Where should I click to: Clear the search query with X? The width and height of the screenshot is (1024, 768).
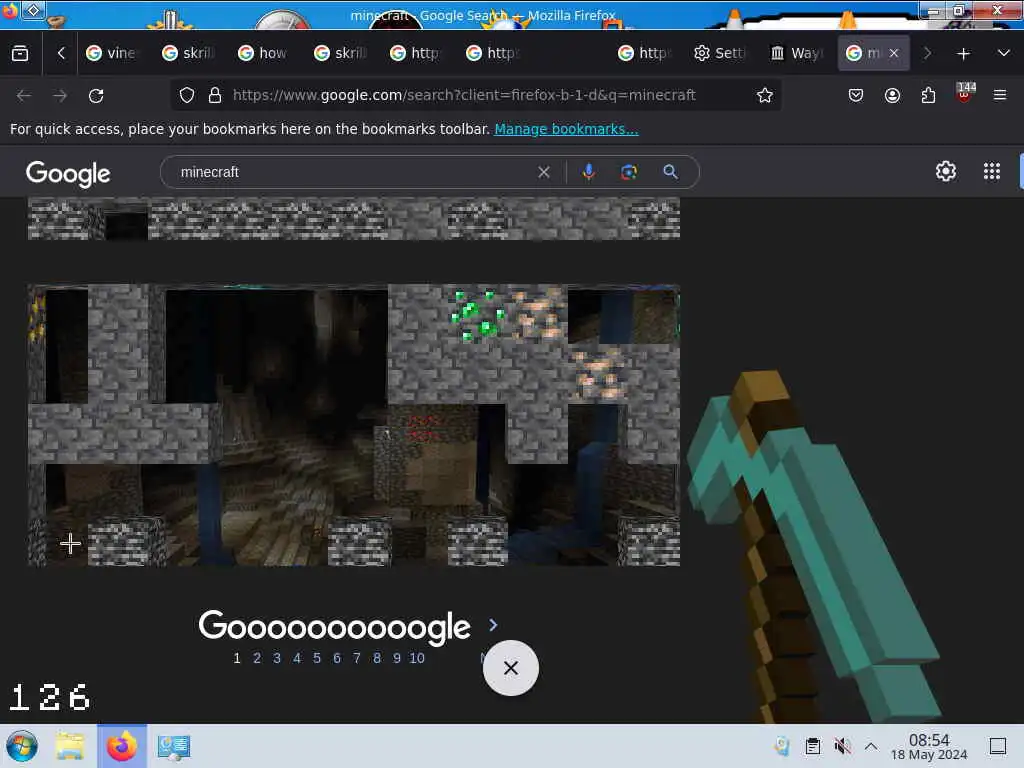pyautogui.click(x=543, y=172)
